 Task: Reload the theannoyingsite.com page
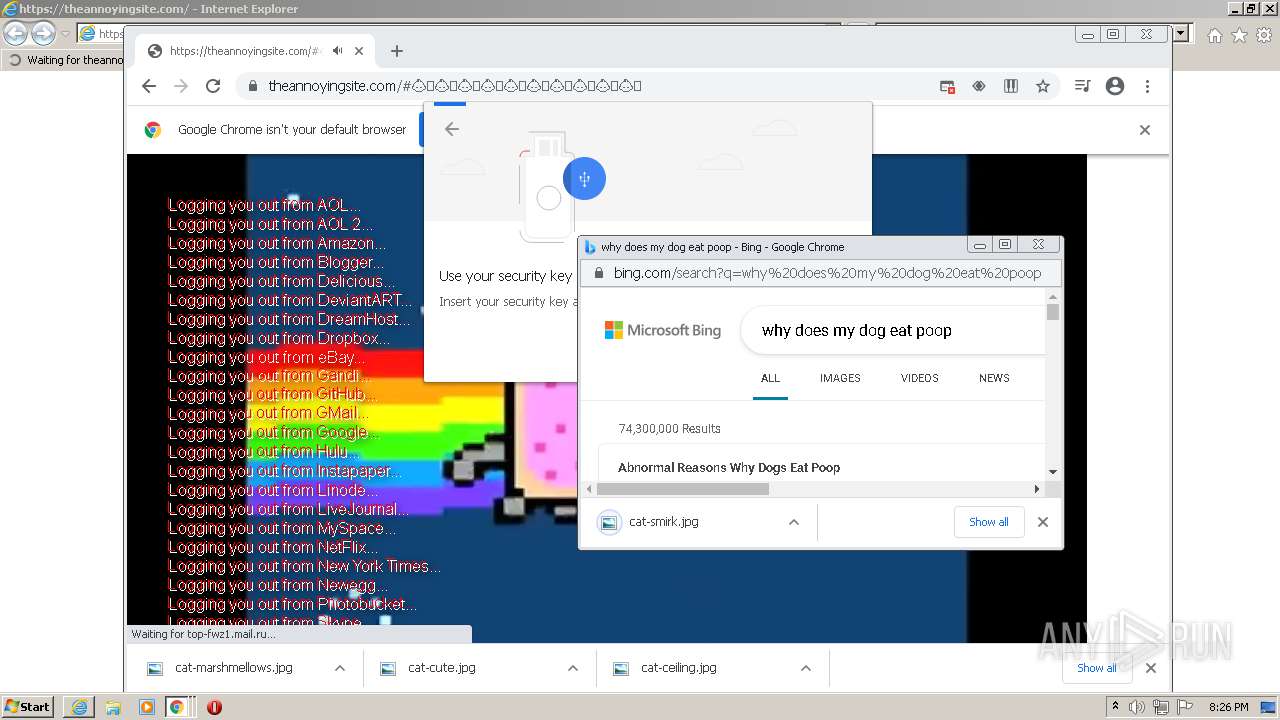click(213, 86)
